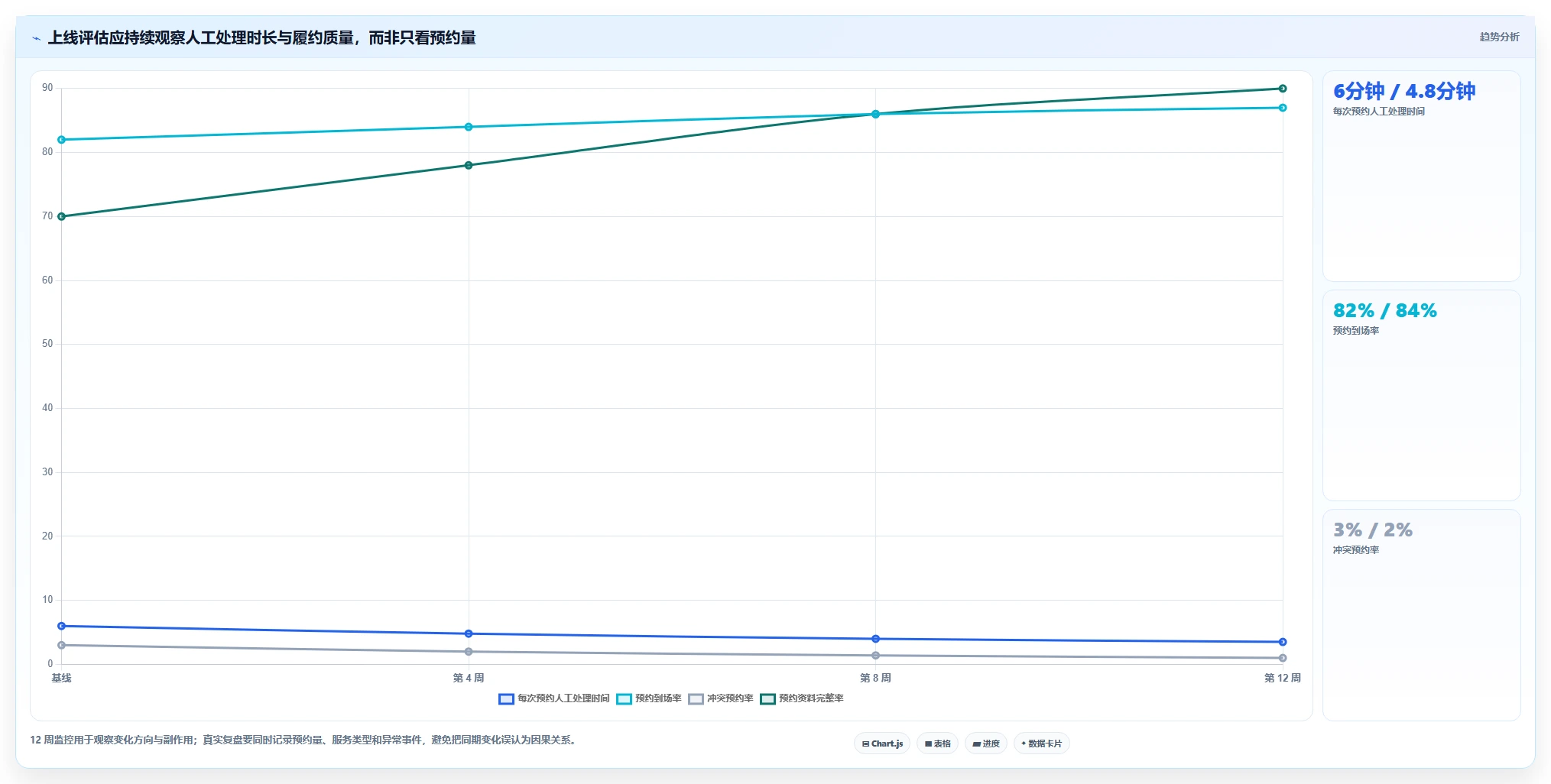1551x784 pixels.
Task: Click the 冲突预约率 card caption
Action: click(1356, 550)
